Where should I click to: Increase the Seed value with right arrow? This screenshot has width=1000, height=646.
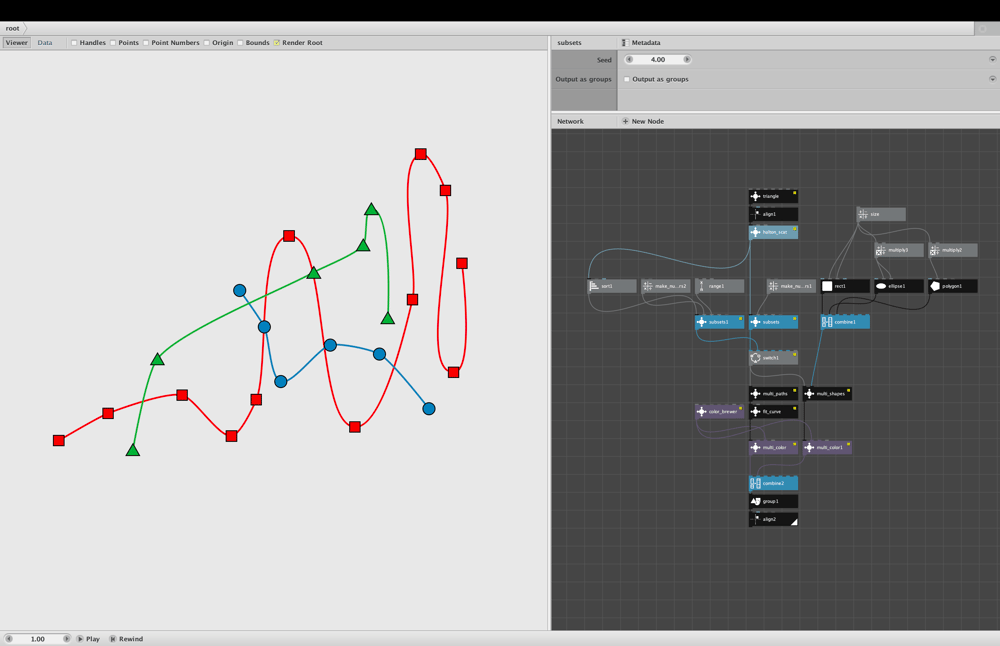tap(687, 59)
